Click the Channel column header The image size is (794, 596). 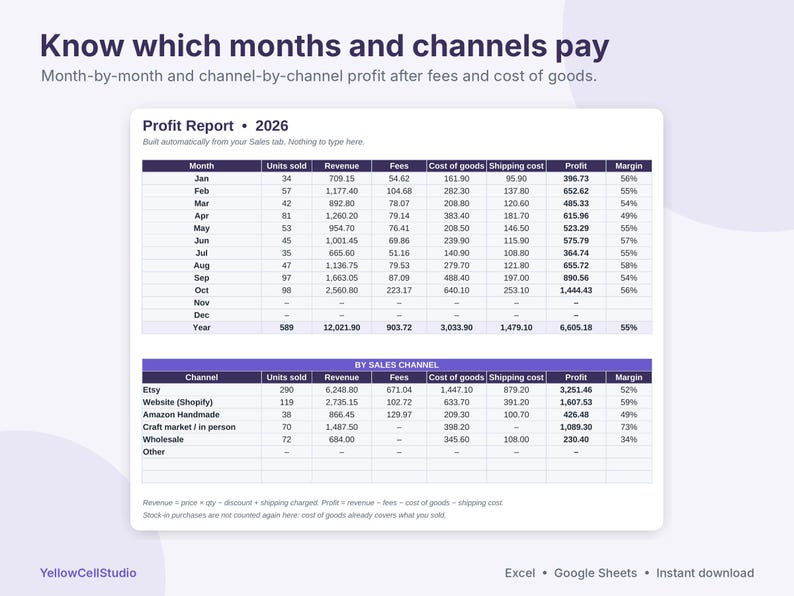(x=202, y=377)
